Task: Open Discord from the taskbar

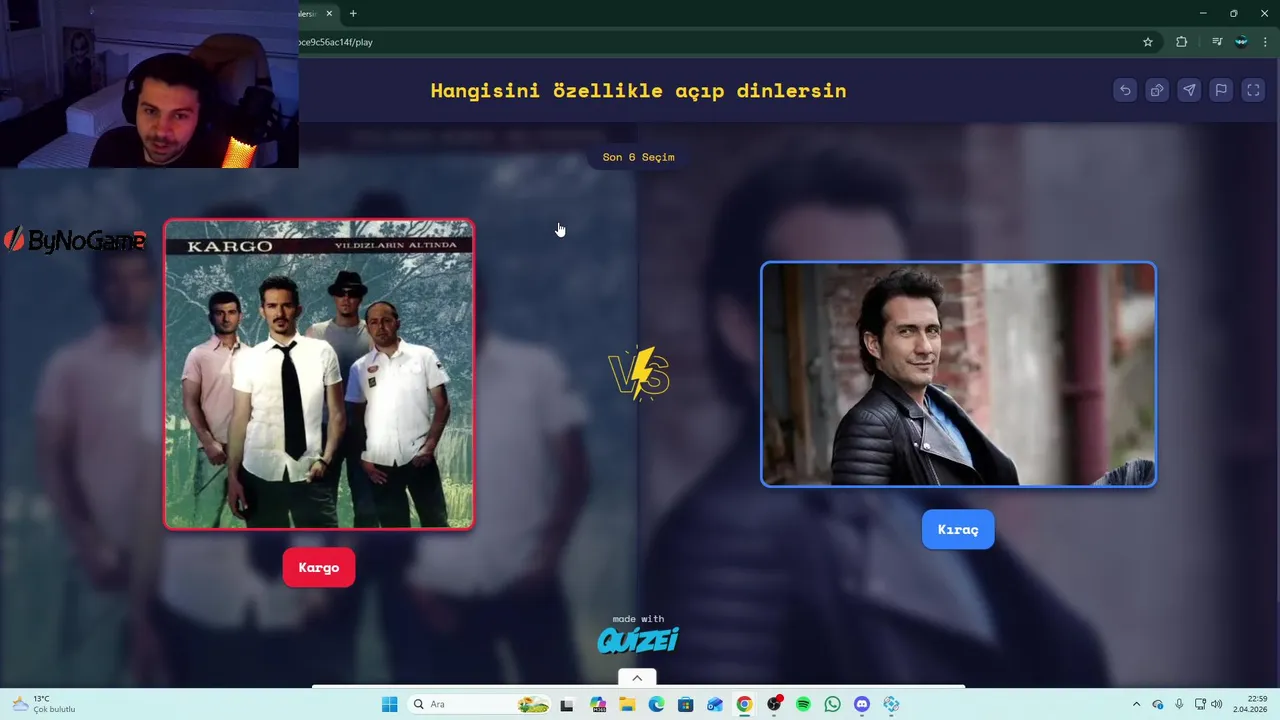Action: (862, 704)
